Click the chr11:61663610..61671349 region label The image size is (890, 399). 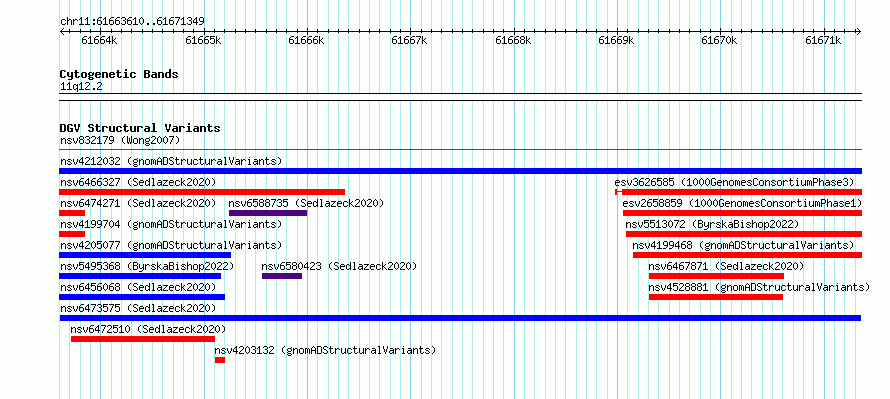click(x=132, y=22)
